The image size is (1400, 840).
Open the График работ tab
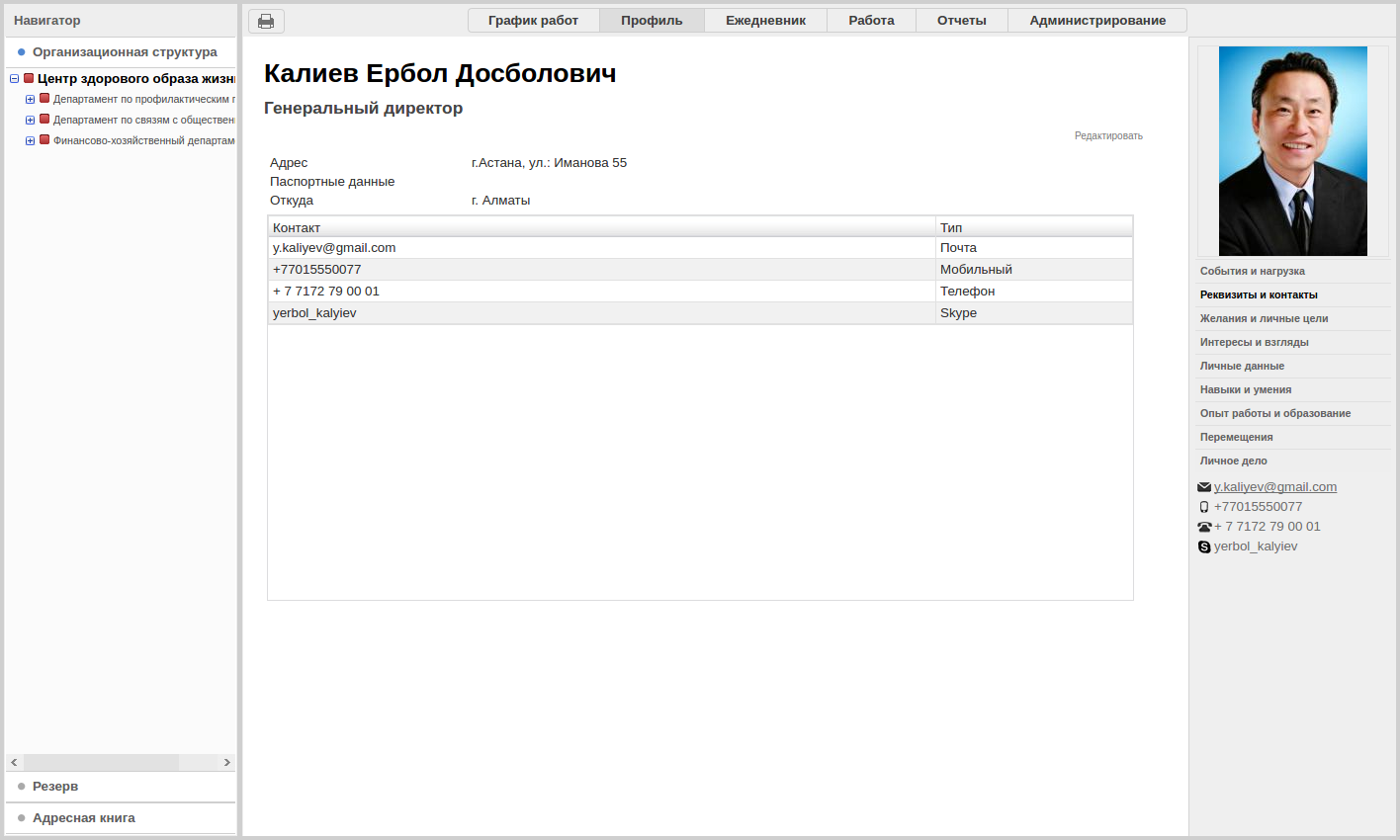533,20
